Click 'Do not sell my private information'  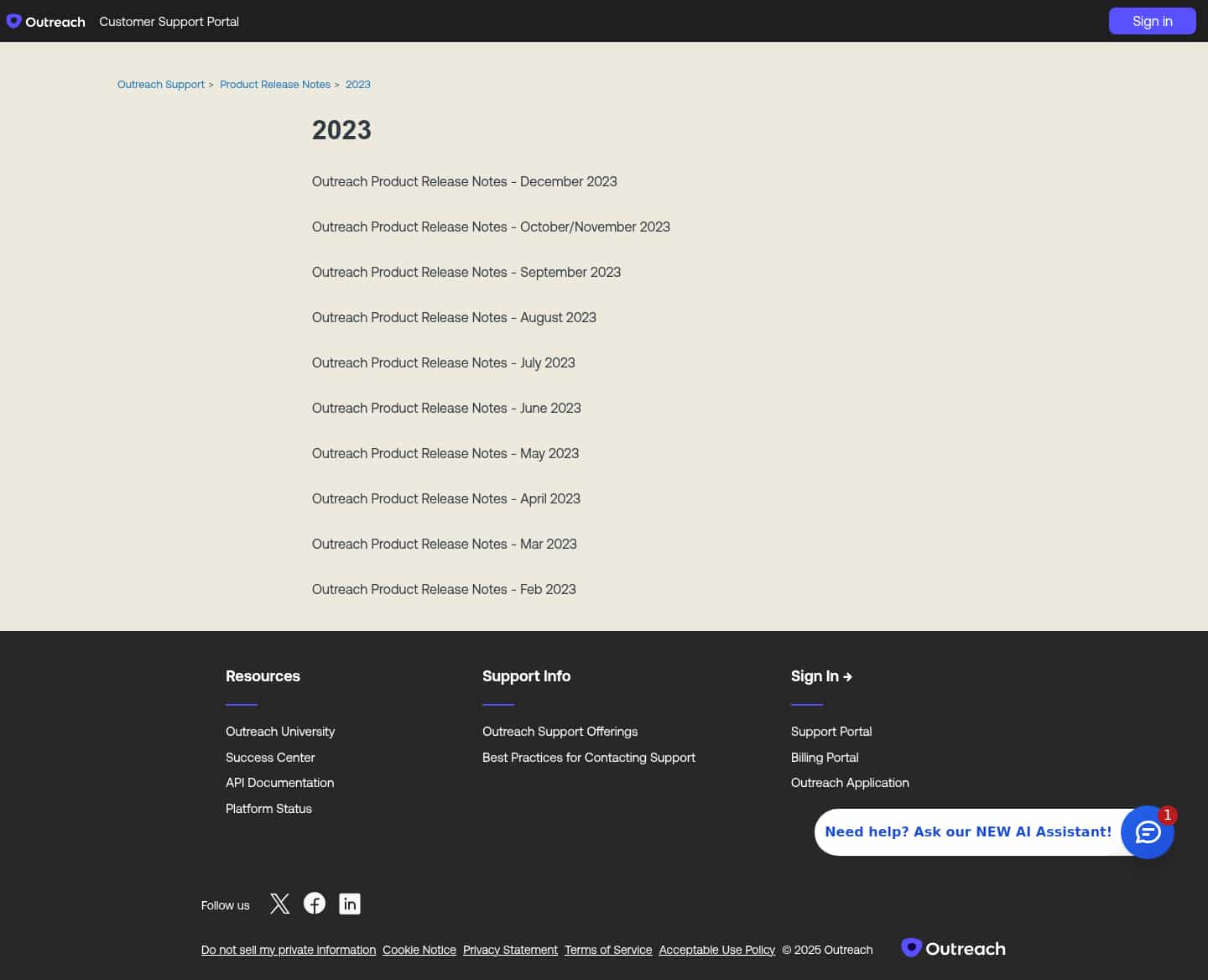pos(289,949)
